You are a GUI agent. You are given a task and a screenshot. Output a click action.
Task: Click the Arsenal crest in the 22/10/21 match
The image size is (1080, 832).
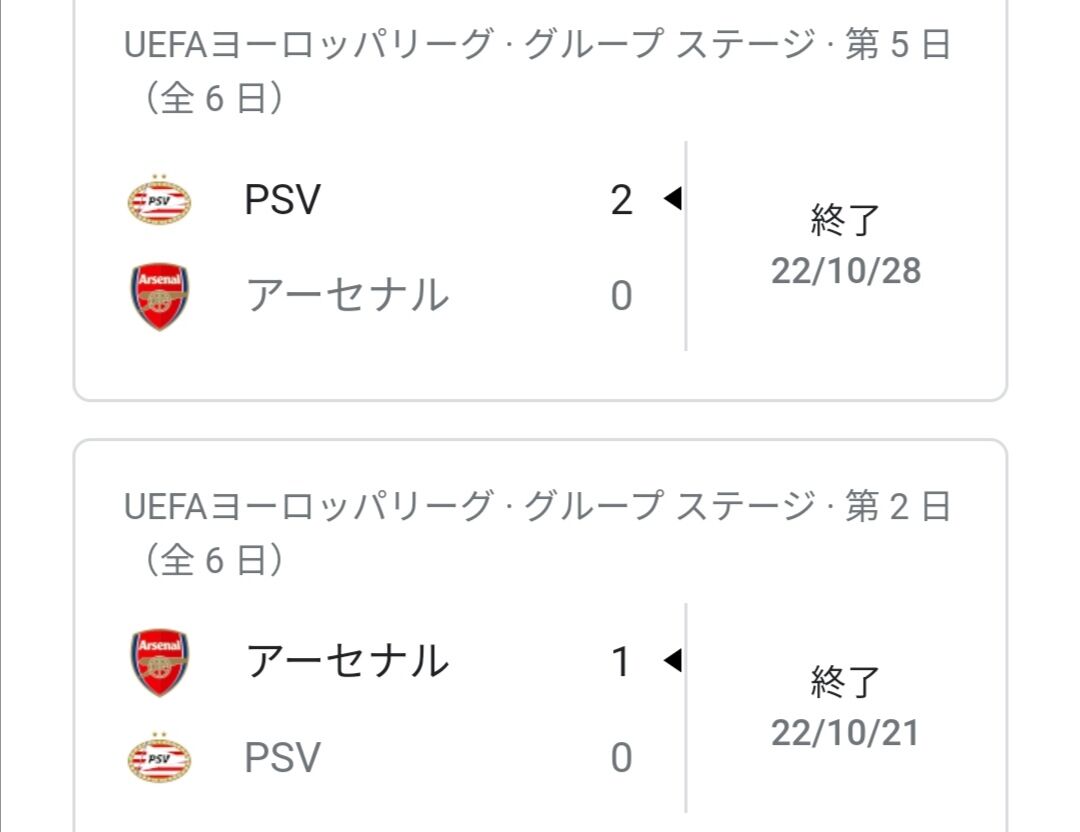(159, 662)
